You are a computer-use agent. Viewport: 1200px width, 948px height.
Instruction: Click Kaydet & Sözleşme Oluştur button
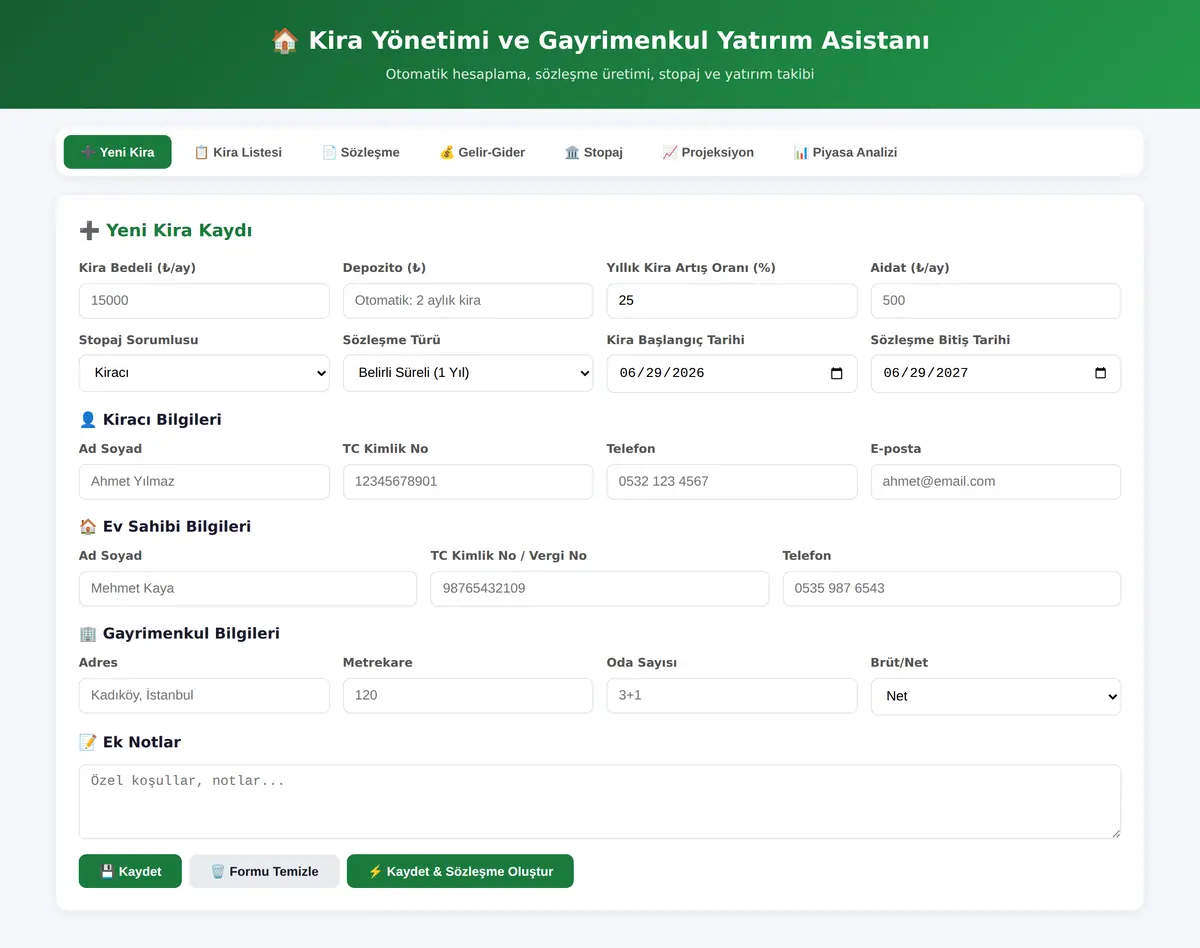click(x=460, y=871)
